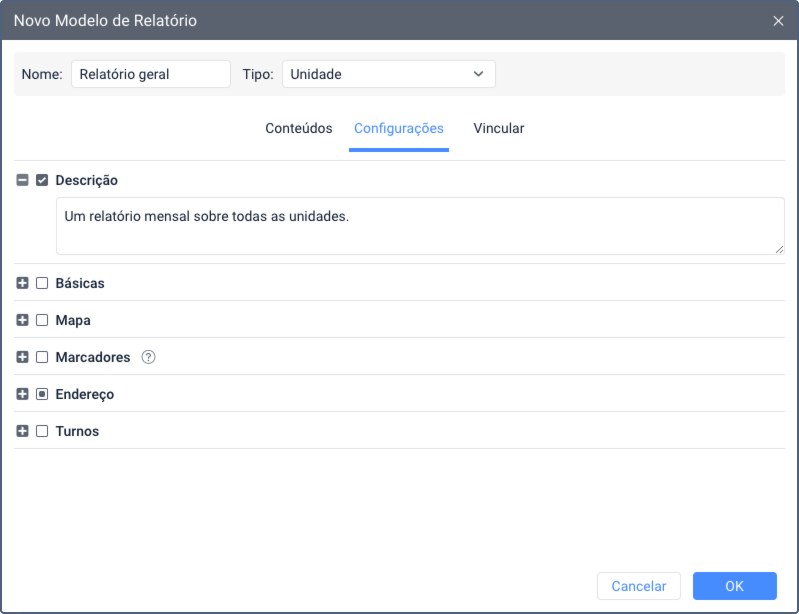Open the Tipo dropdown showing Unidade
This screenshot has height=614, width=799.
[388, 74]
